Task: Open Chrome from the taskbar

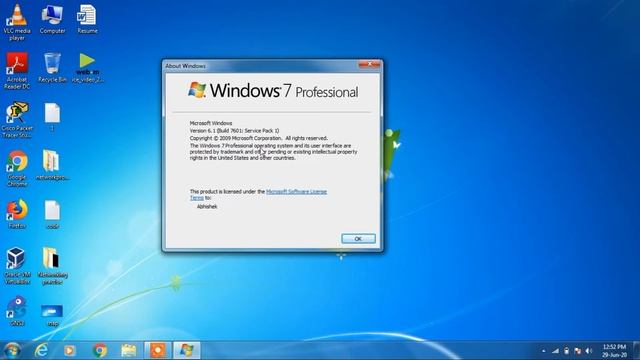Action: point(100,350)
